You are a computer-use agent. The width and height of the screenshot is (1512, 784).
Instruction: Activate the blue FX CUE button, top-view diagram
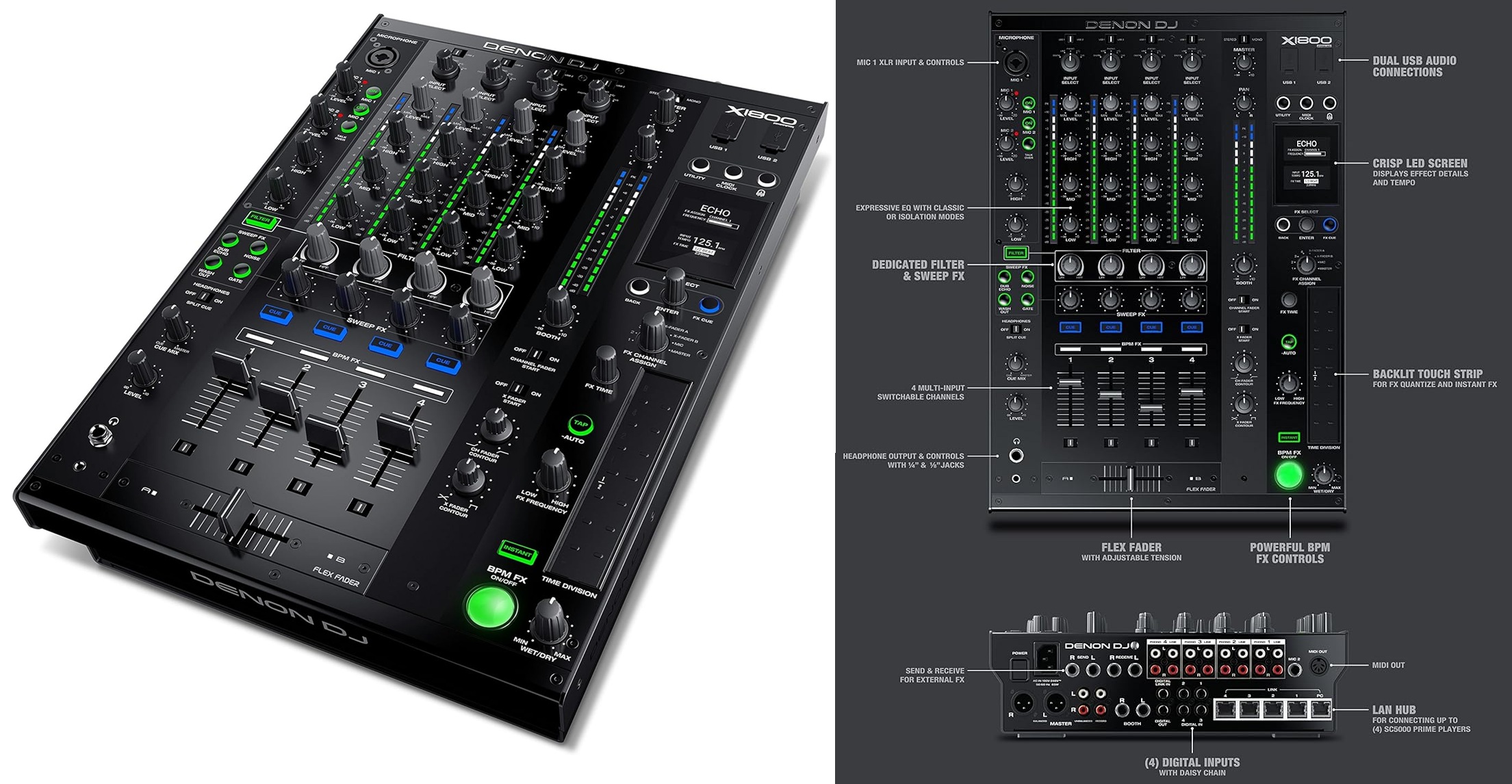coord(1329,225)
